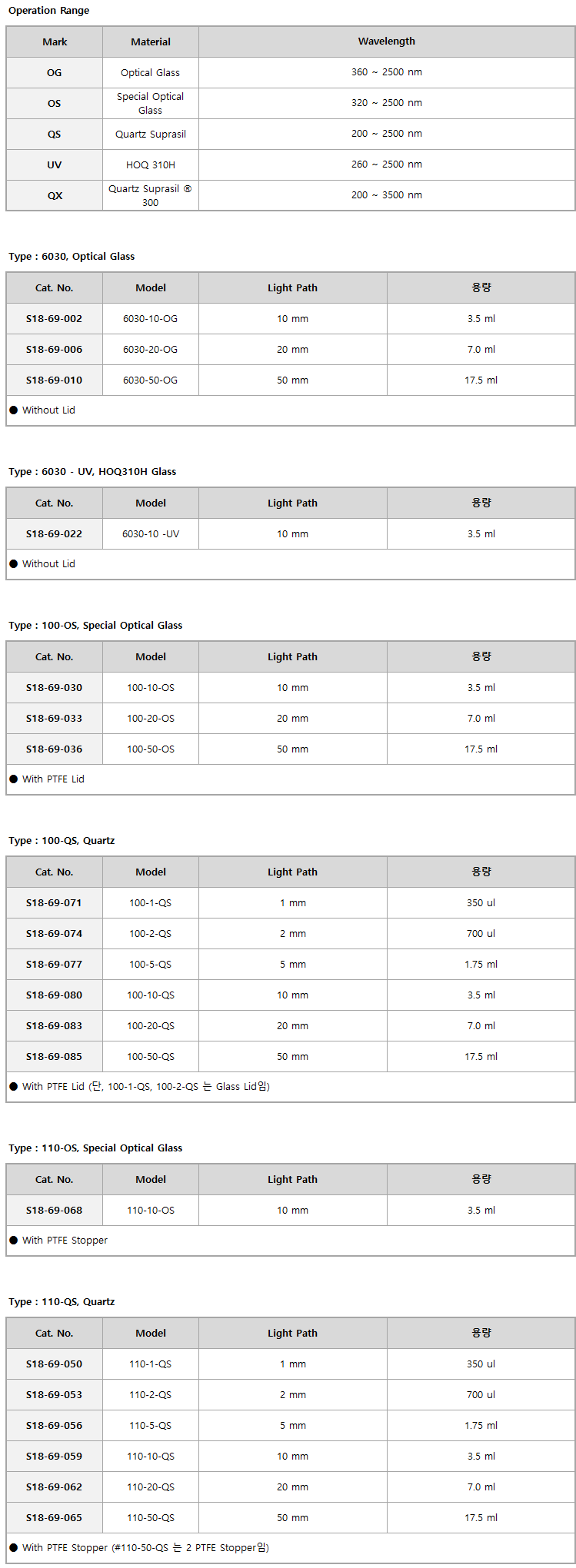The image size is (576, 1568).
Task: Click the bullet beside first Without Lid note
Action: [x=14, y=410]
